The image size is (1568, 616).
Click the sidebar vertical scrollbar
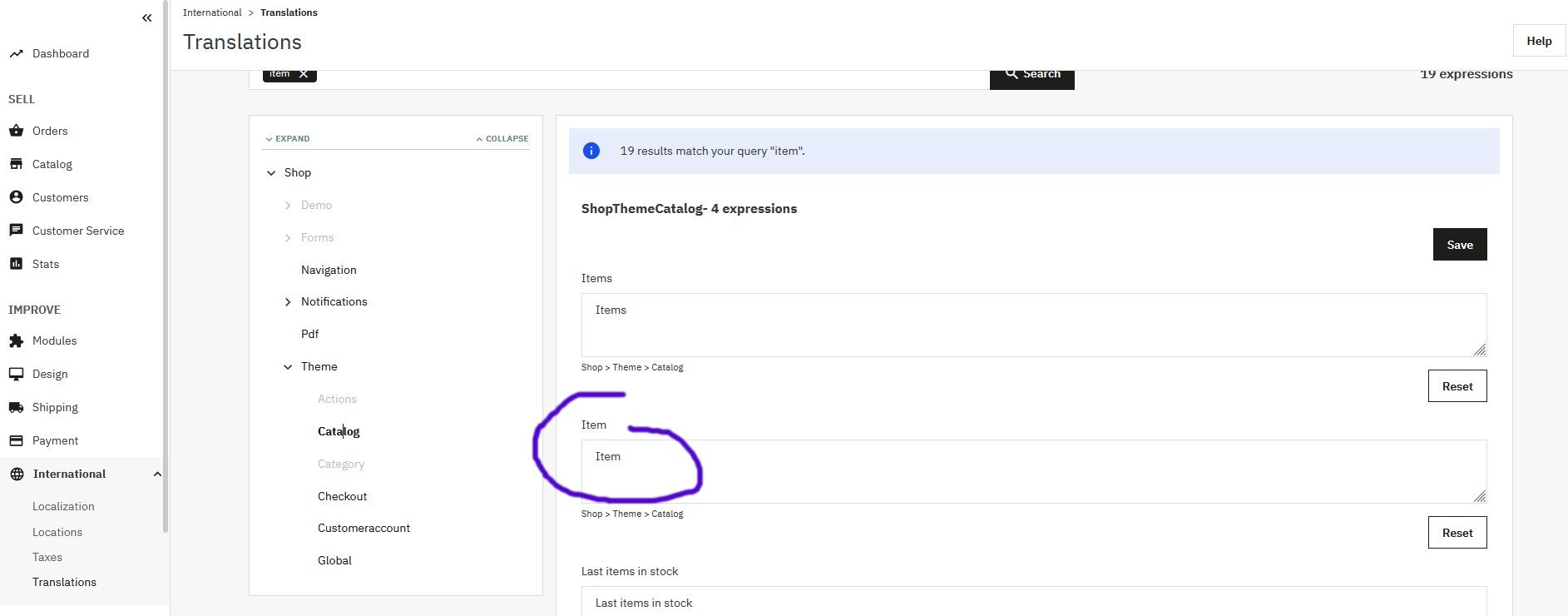click(x=166, y=266)
